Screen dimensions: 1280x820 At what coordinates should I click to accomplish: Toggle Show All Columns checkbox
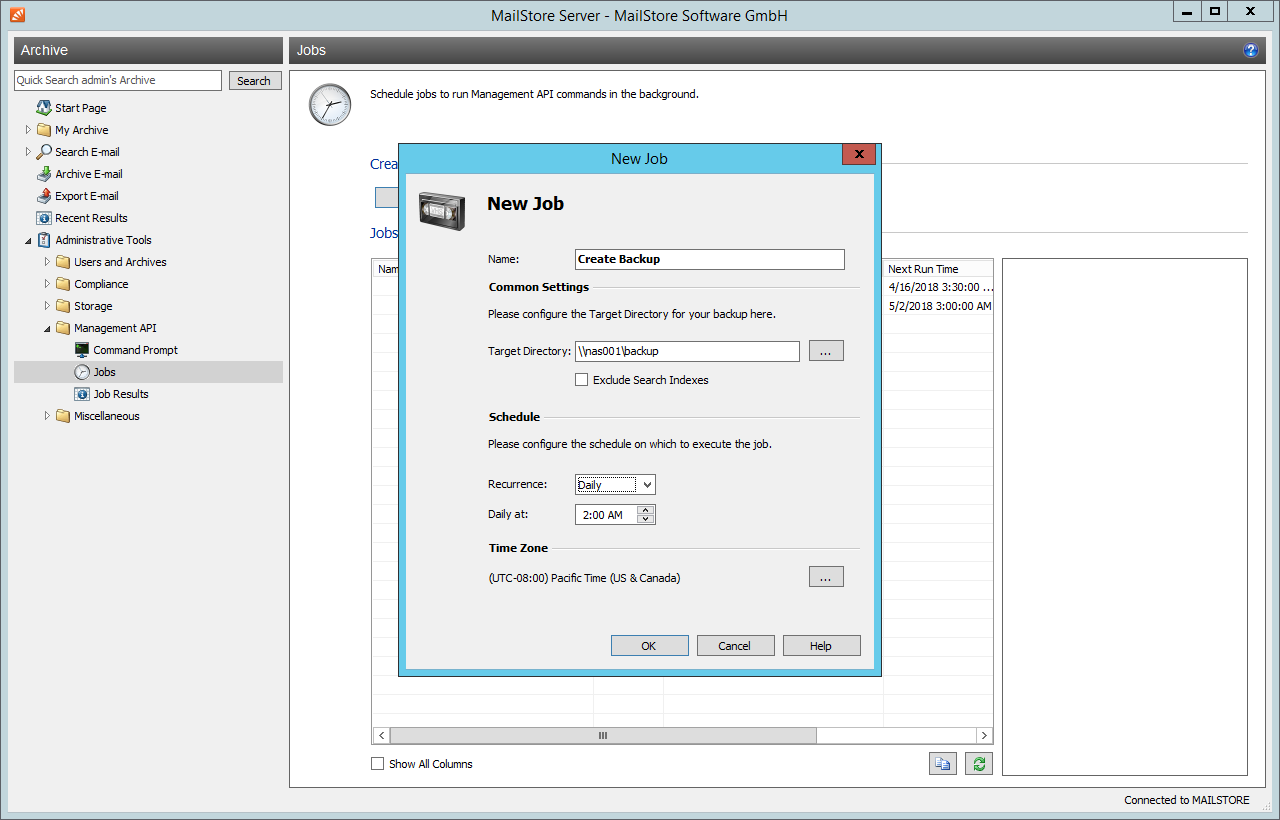(x=377, y=764)
